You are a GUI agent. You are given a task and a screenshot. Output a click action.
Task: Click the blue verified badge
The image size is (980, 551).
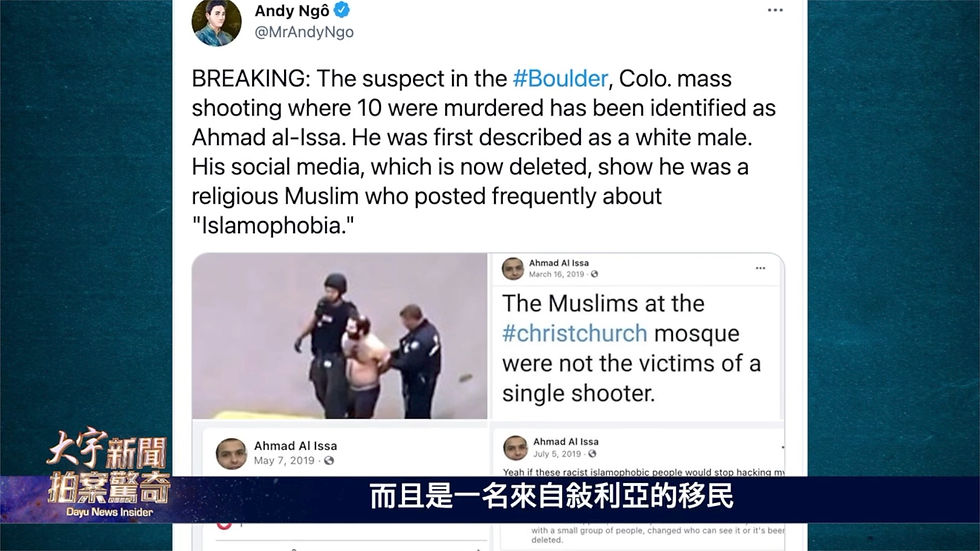point(342,10)
